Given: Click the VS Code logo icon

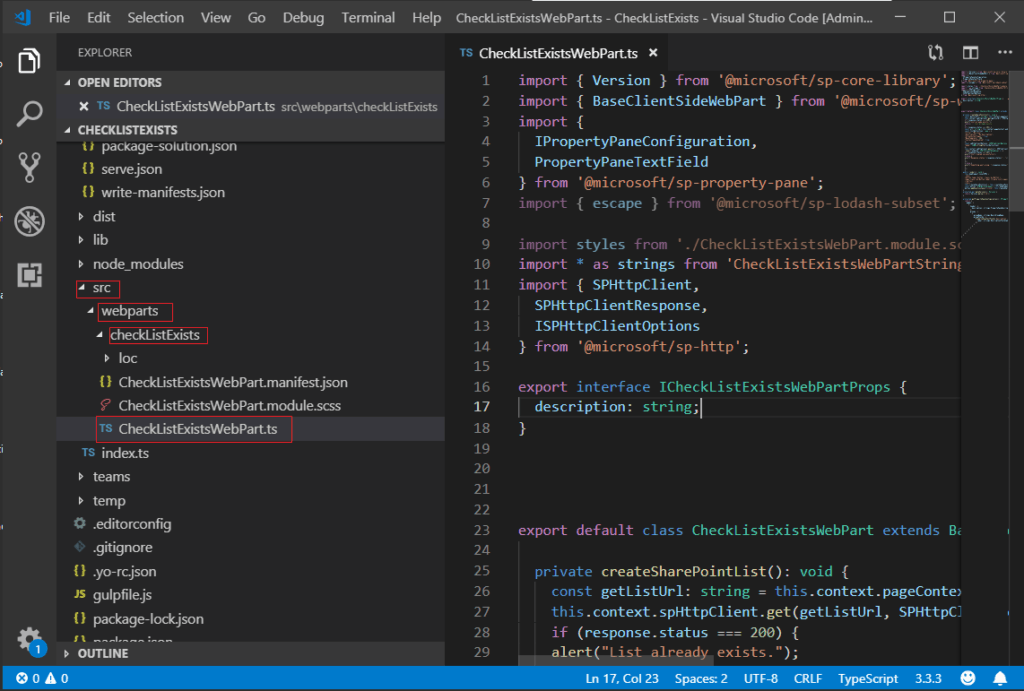Looking at the screenshot, I should click(22, 17).
